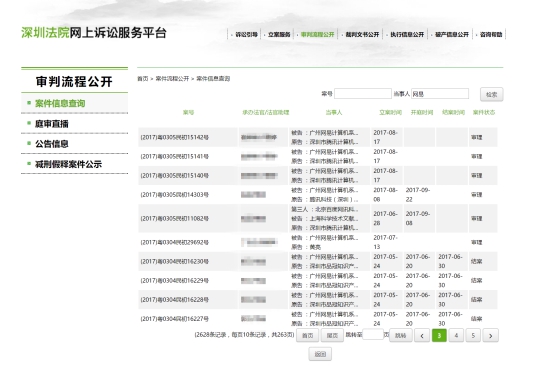Click the 结案时间 column header
The height and width of the screenshot is (366, 554).
453,112
